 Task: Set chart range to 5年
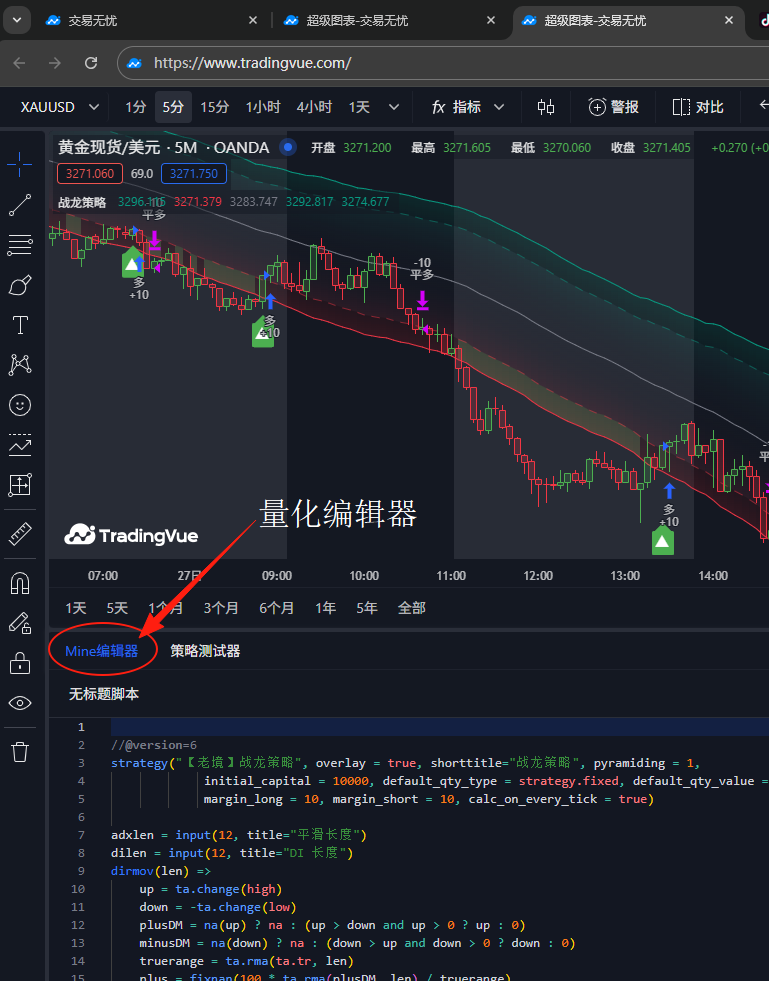pos(367,607)
